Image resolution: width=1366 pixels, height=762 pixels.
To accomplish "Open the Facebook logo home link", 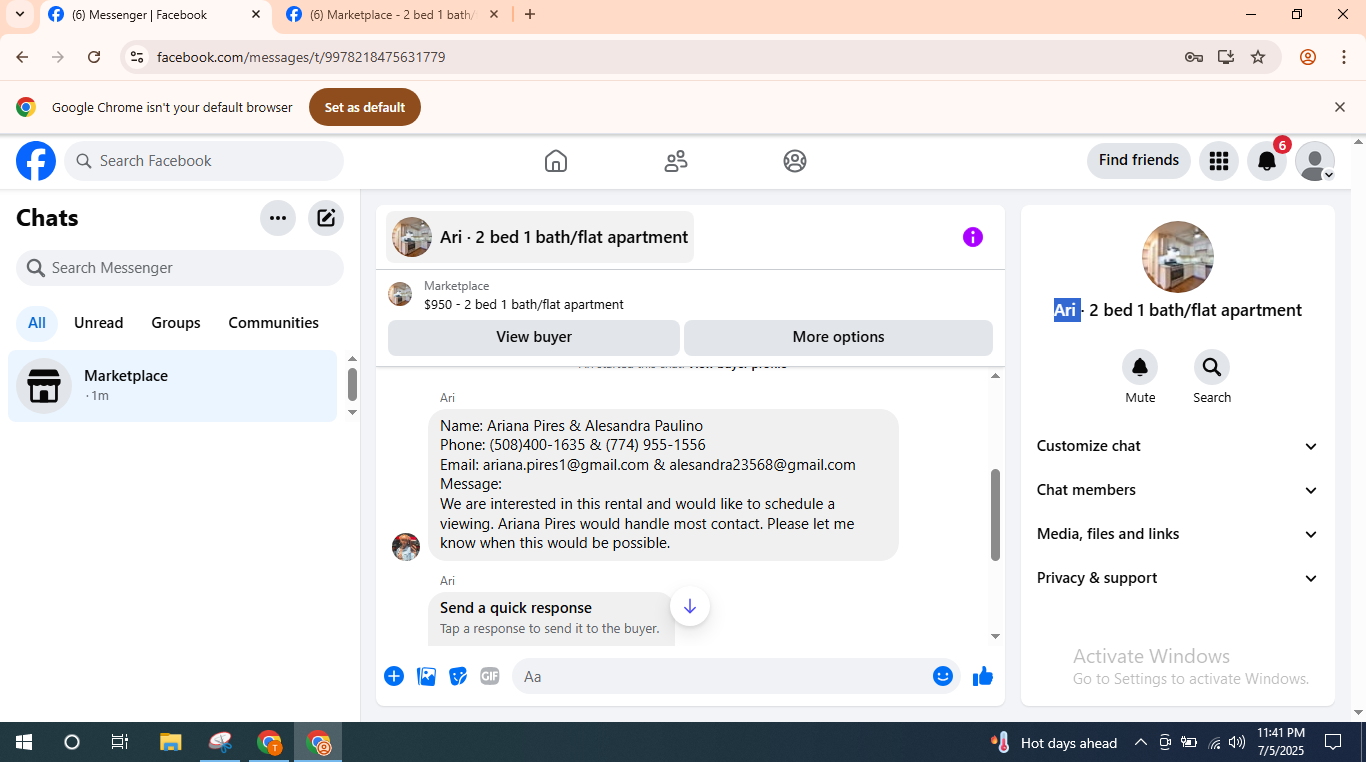I will [36, 161].
